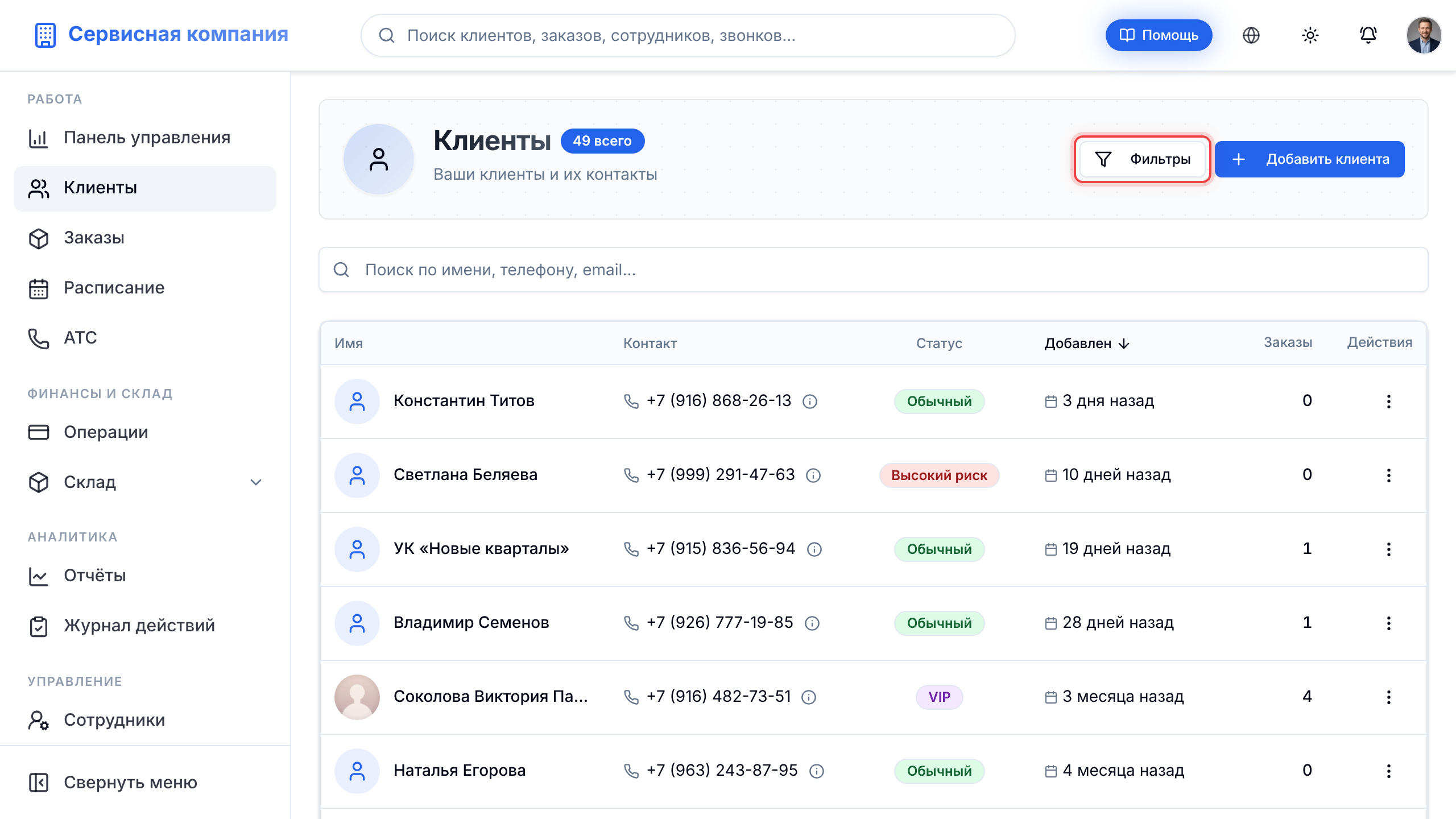Click avatar of Соколова Виктория

[x=357, y=697]
